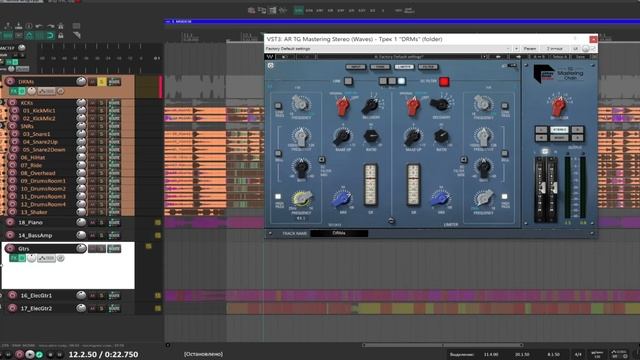This screenshot has width=640, height=360.
Task: Select the STEREO mode button
Action: tap(559, 130)
